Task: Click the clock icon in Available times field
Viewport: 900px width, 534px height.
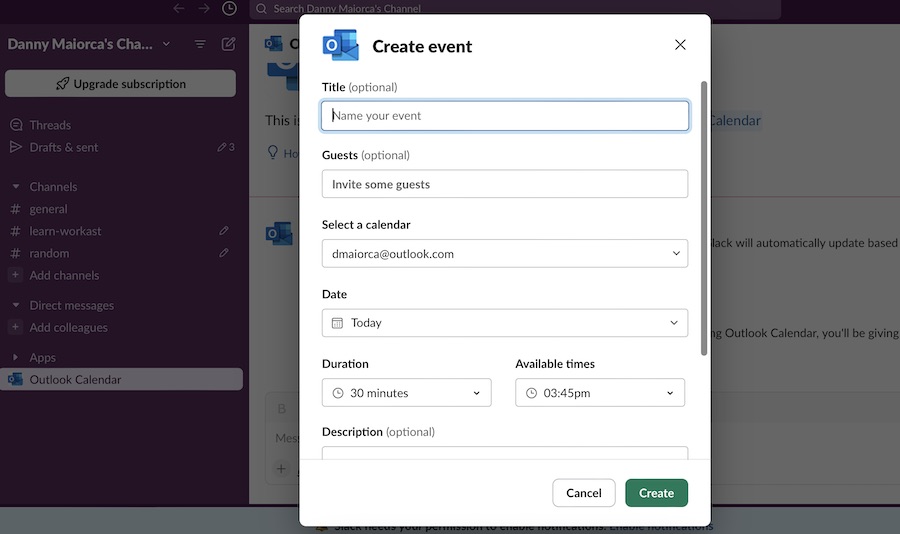Action: [532, 393]
